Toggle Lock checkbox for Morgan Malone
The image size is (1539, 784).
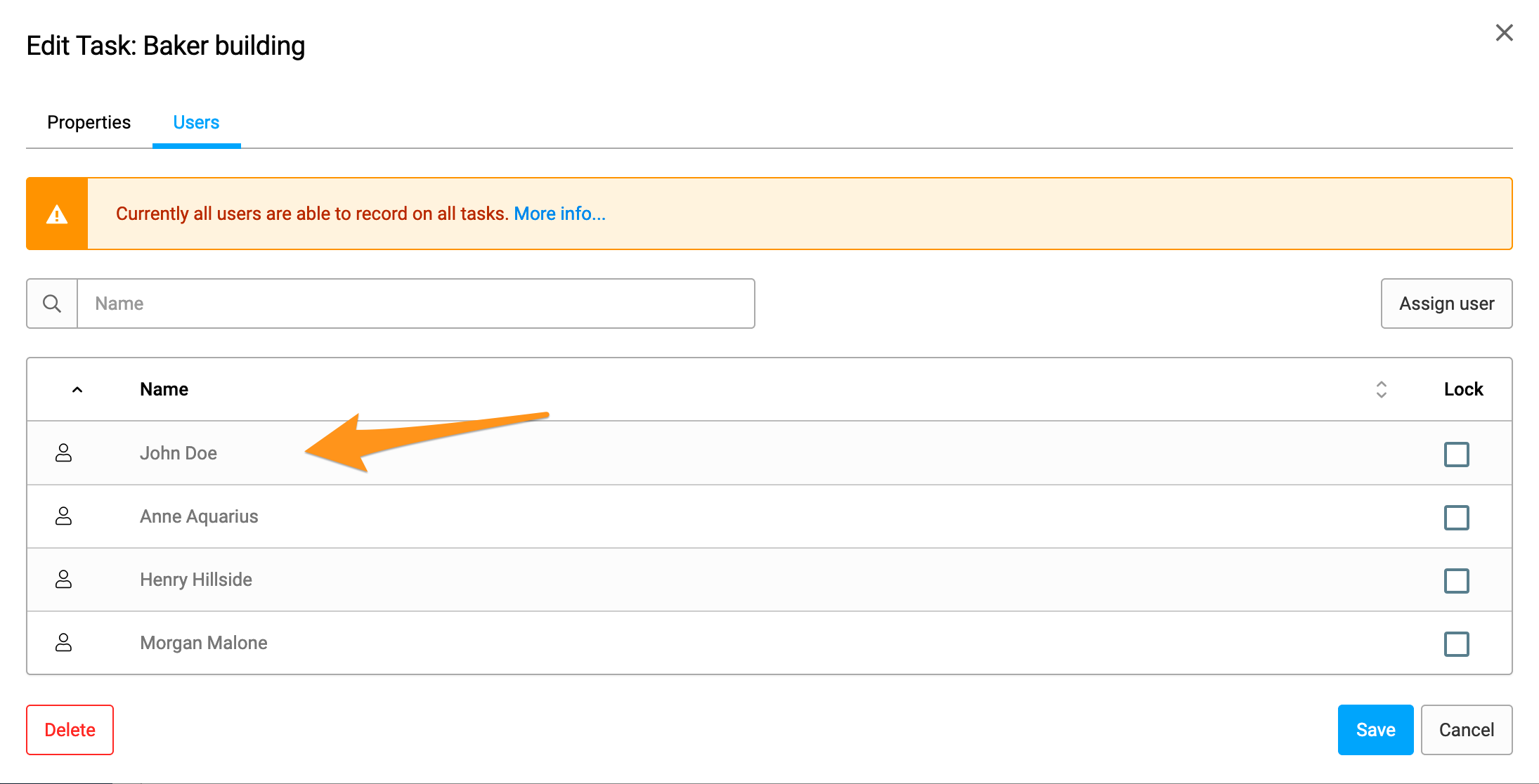(1456, 644)
